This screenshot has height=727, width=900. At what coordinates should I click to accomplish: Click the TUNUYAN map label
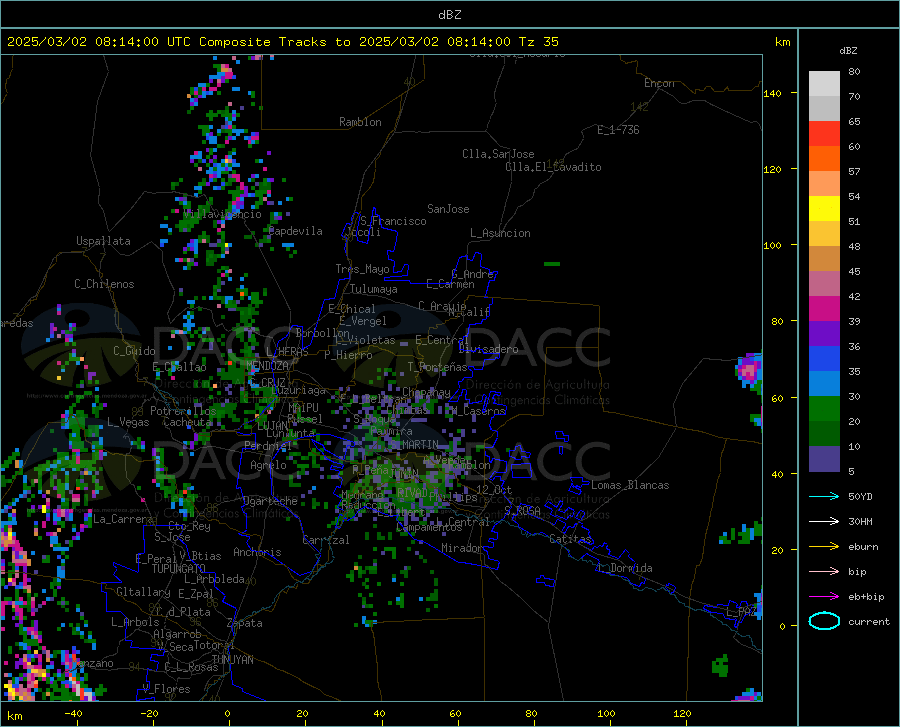click(x=232, y=660)
